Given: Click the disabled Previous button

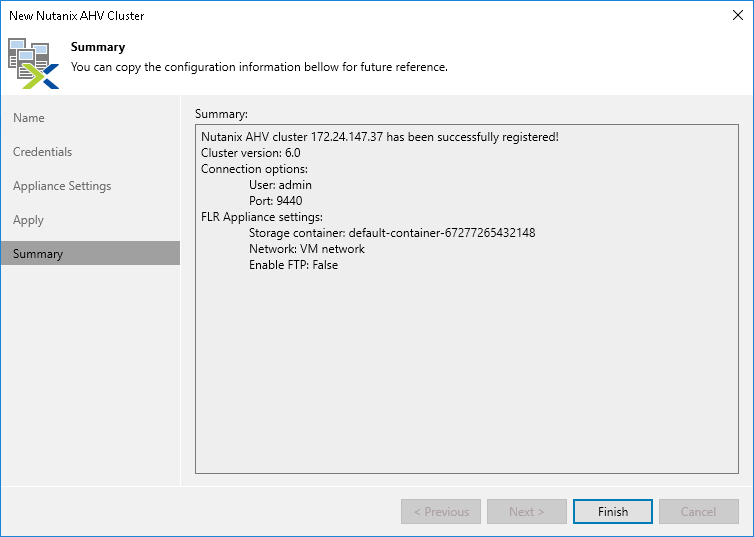Looking at the screenshot, I should pyautogui.click(x=441, y=512).
